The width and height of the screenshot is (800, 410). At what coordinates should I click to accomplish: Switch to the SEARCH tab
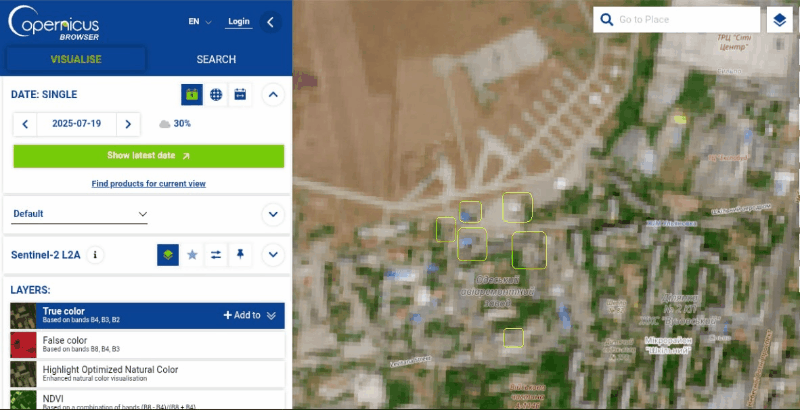click(x=216, y=59)
